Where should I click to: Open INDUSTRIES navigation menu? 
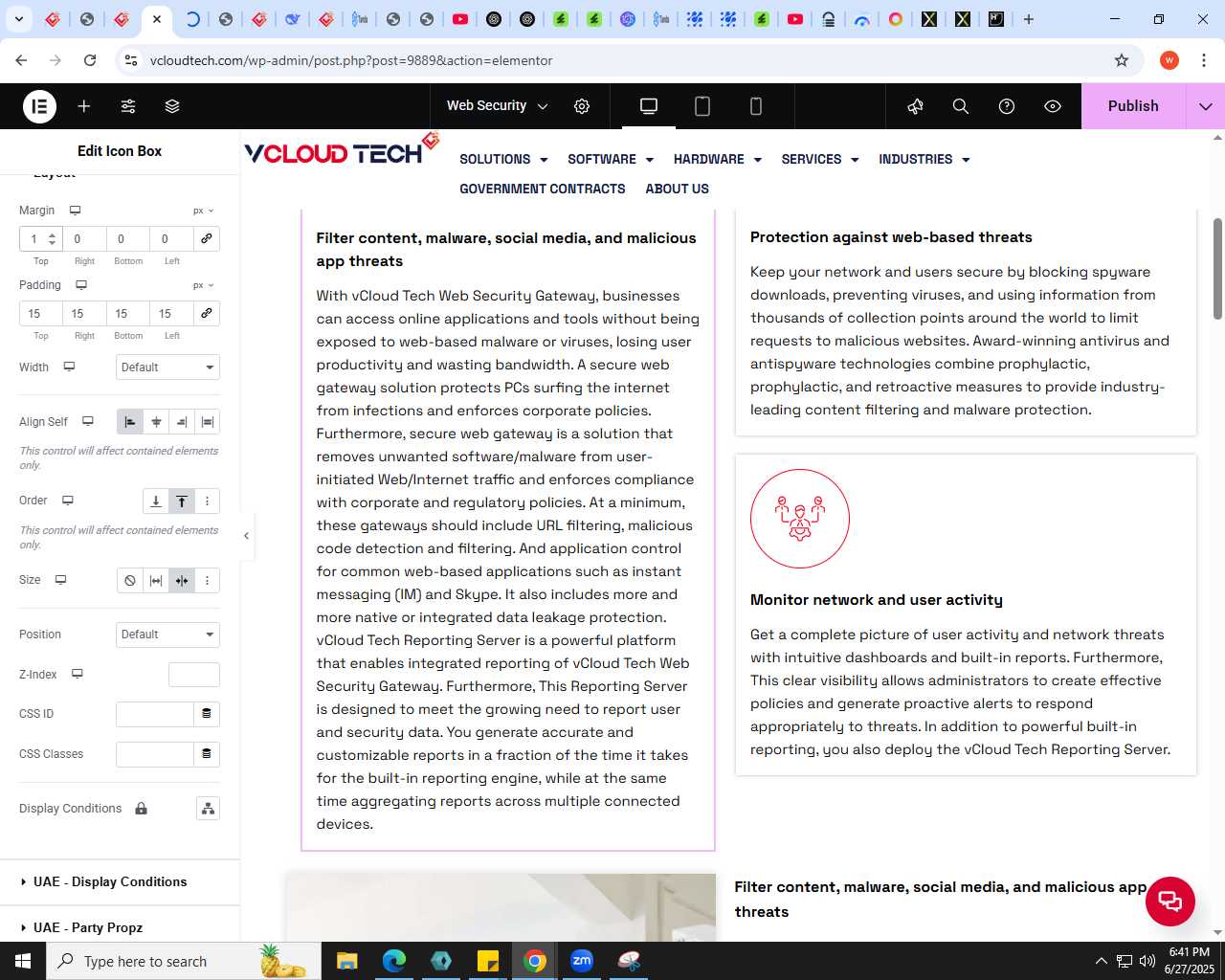924,159
